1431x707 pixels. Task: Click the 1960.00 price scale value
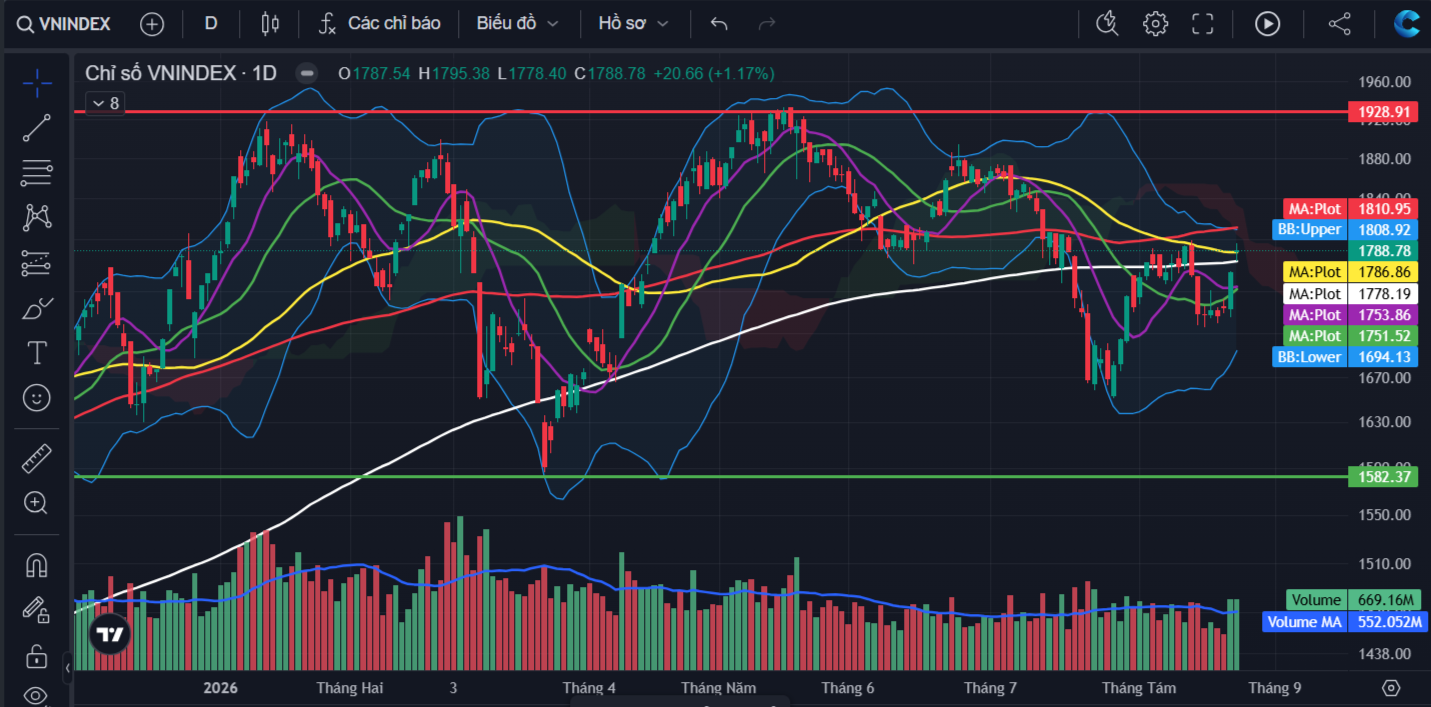click(x=1384, y=82)
